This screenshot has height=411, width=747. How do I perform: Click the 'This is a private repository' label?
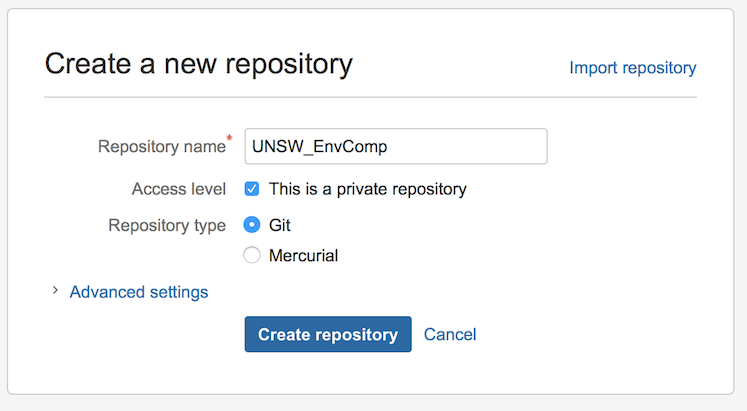click(367, 189)
